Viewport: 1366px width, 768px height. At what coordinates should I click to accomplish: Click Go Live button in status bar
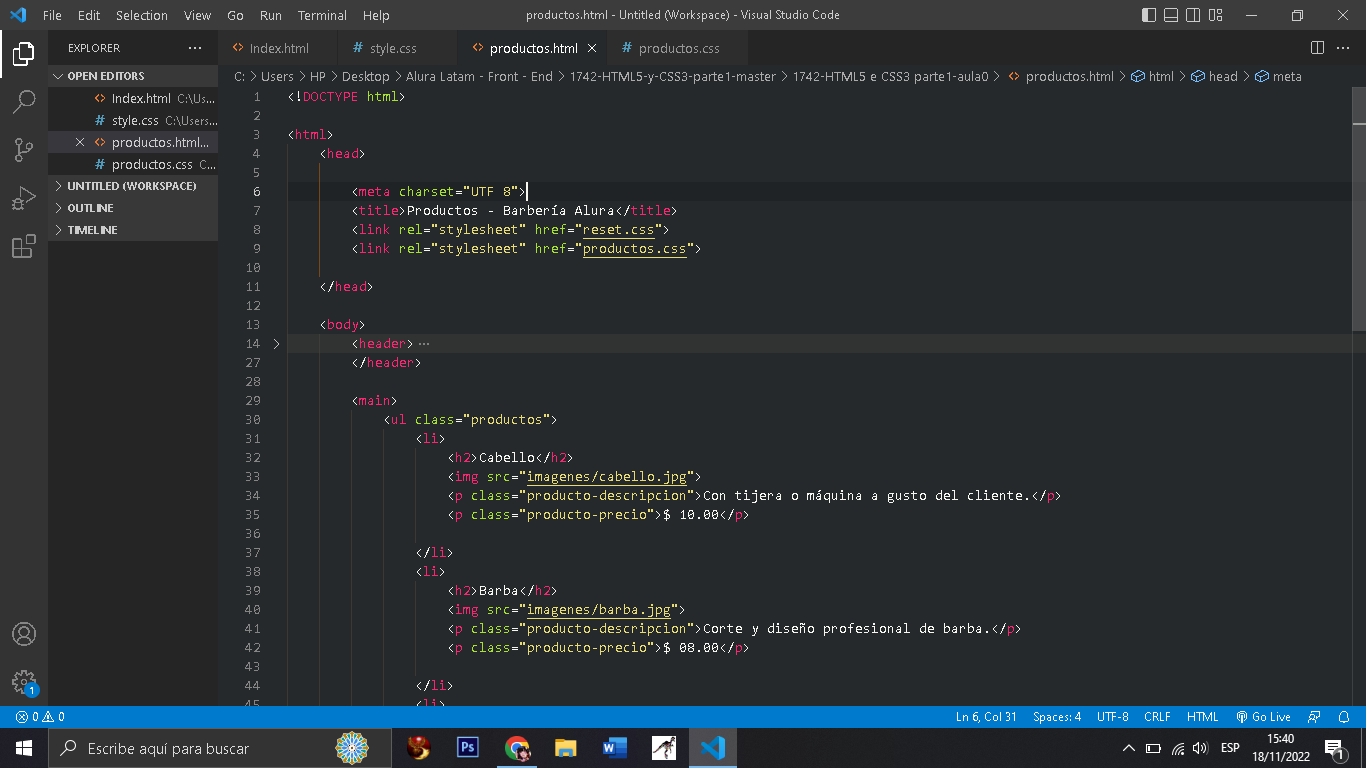[1263, 717]
